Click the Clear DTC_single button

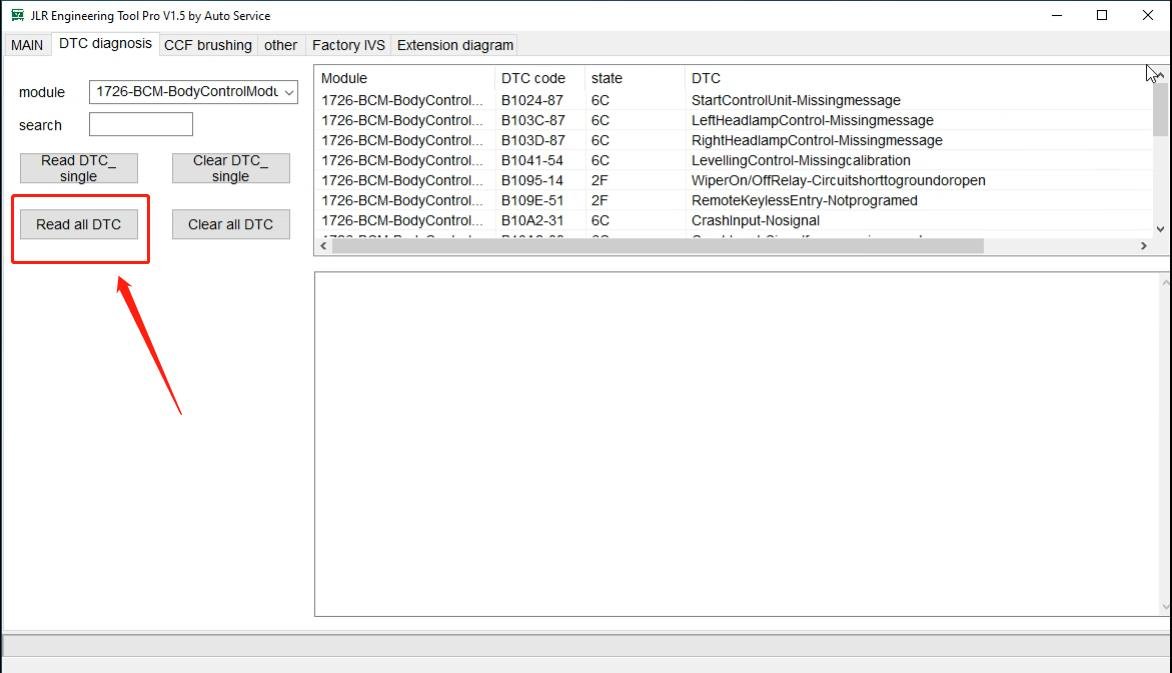point(230,168)
